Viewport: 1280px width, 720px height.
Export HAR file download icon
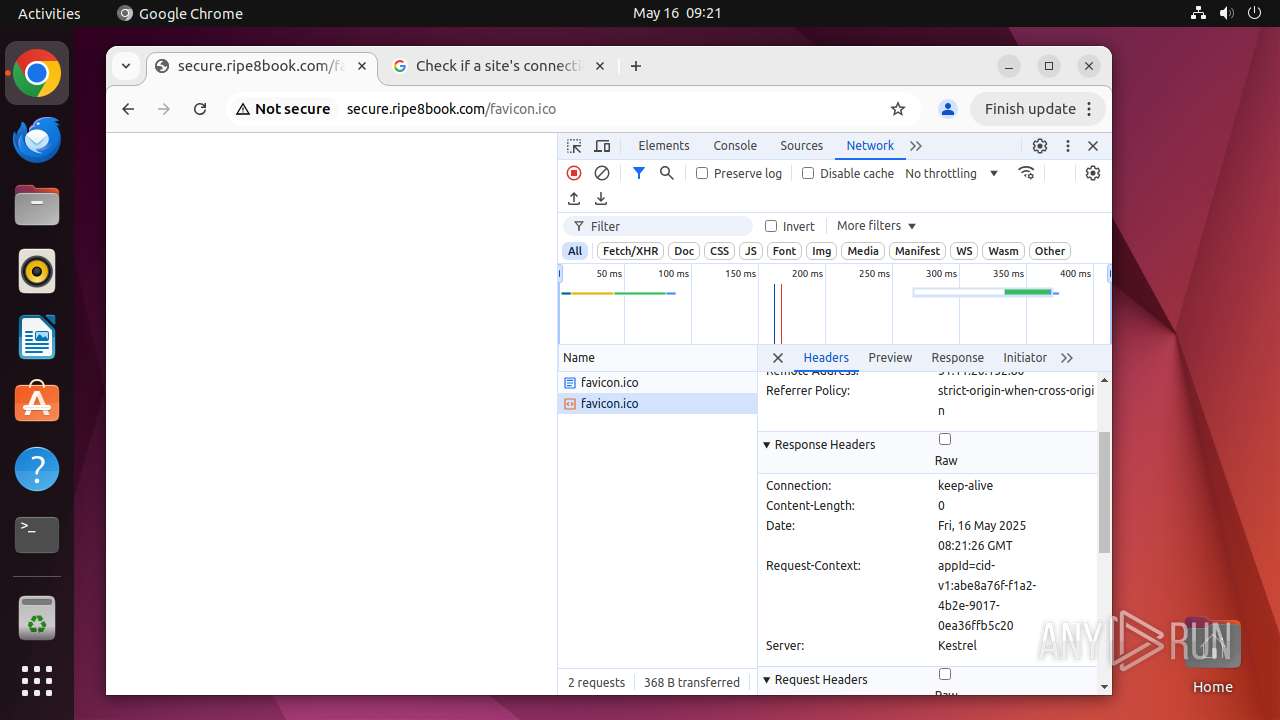click(x=601, y=199)
